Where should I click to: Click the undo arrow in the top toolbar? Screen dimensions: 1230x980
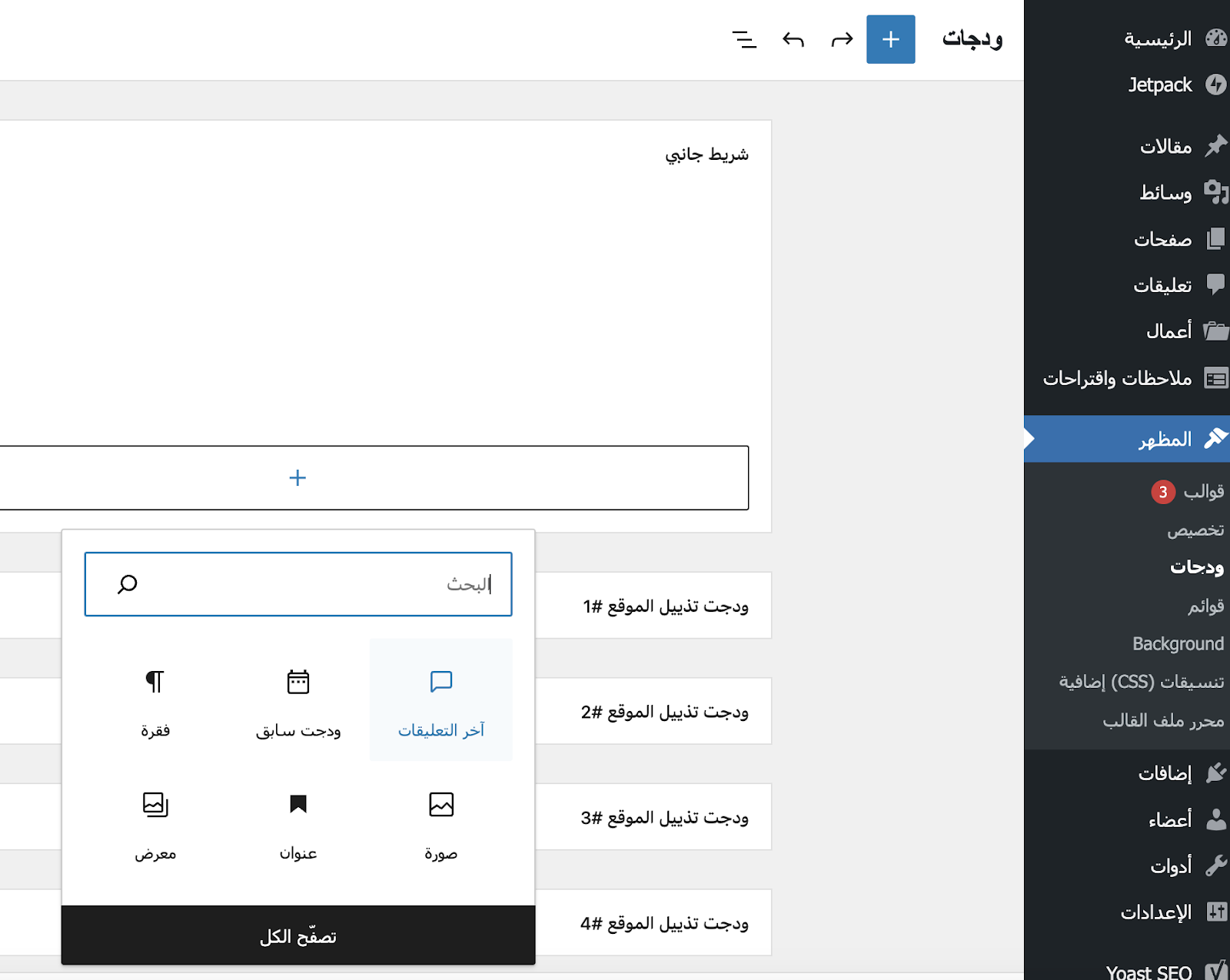(793, 39)
